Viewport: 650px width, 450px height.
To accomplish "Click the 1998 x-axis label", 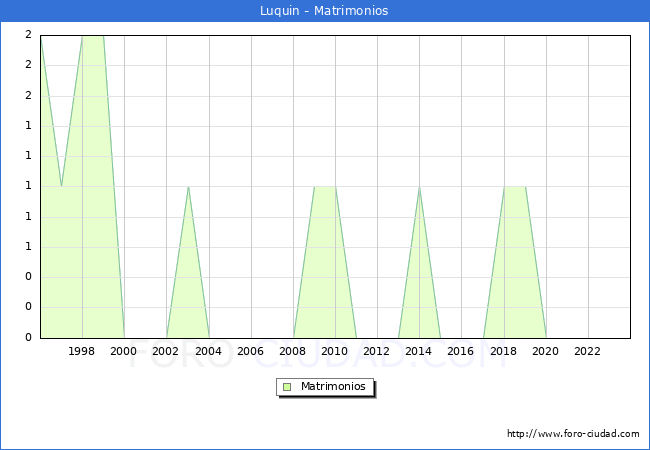I will coord(82,351).
